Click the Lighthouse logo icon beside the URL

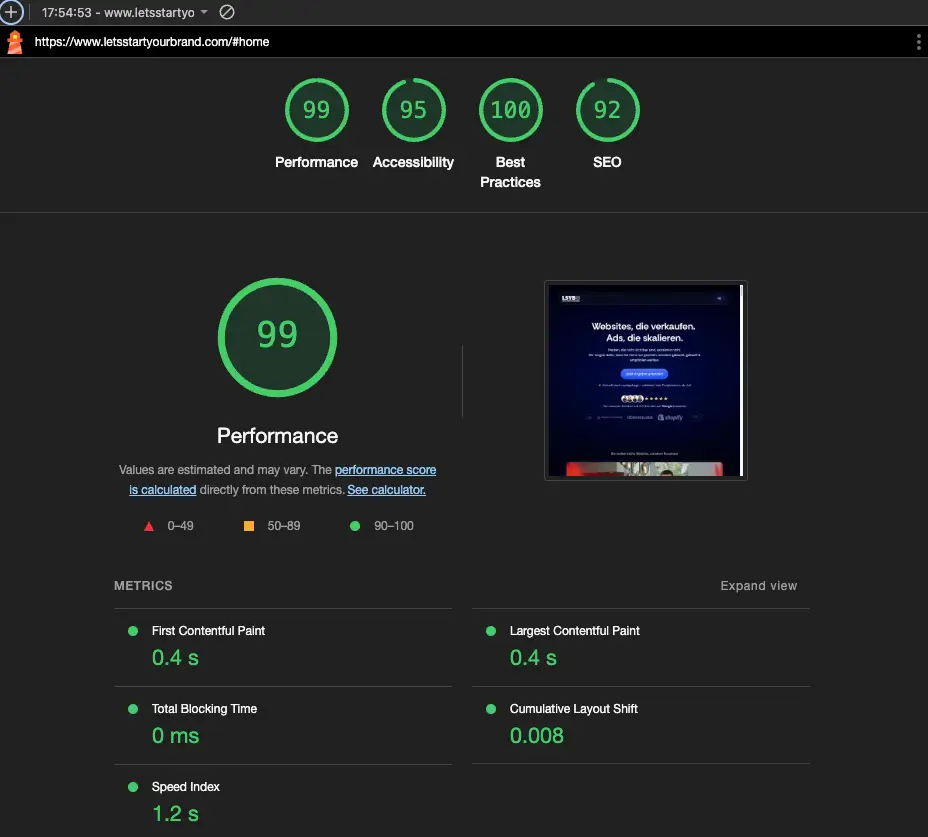pos(14,42)
